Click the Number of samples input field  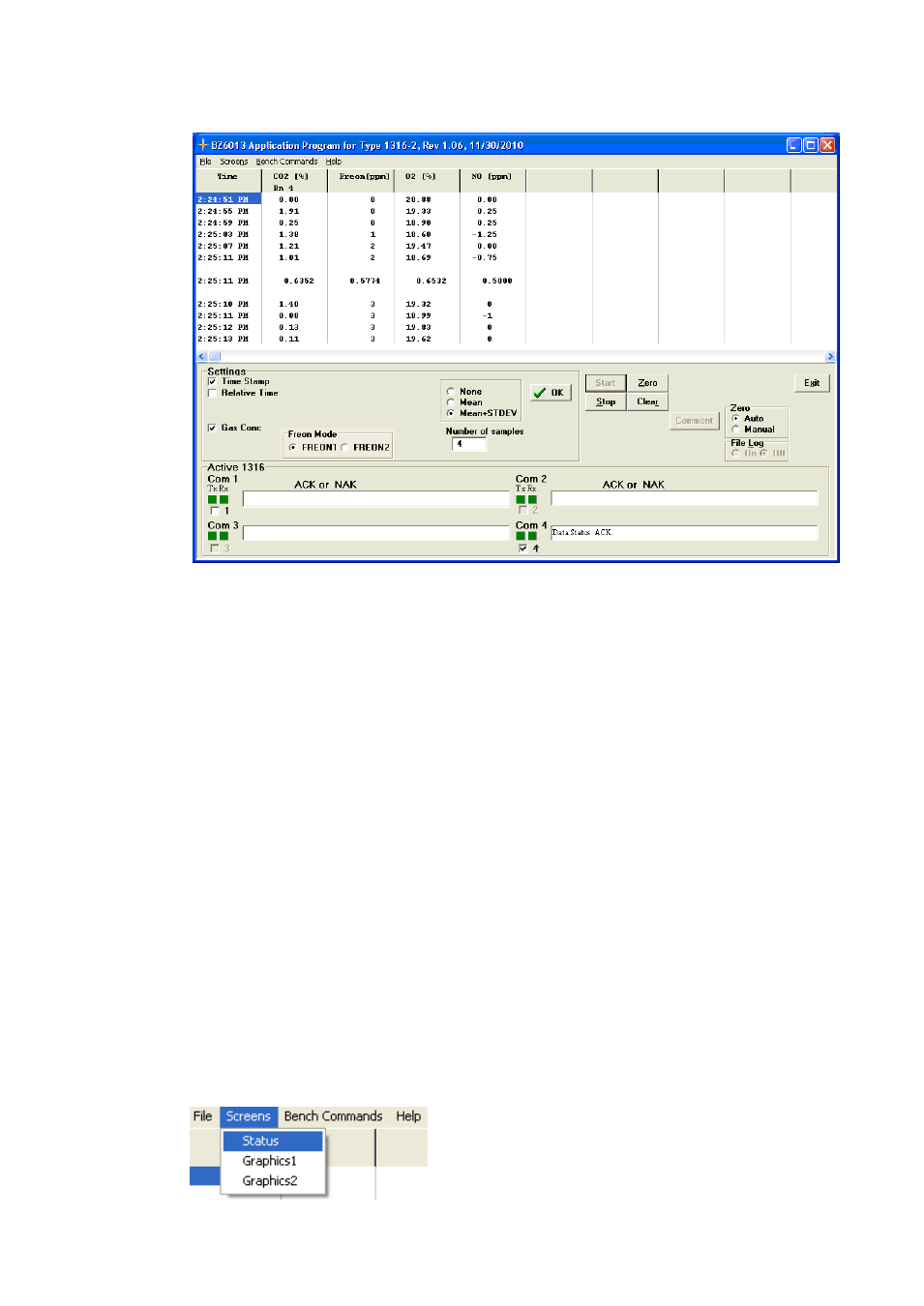tap(469, 444)
